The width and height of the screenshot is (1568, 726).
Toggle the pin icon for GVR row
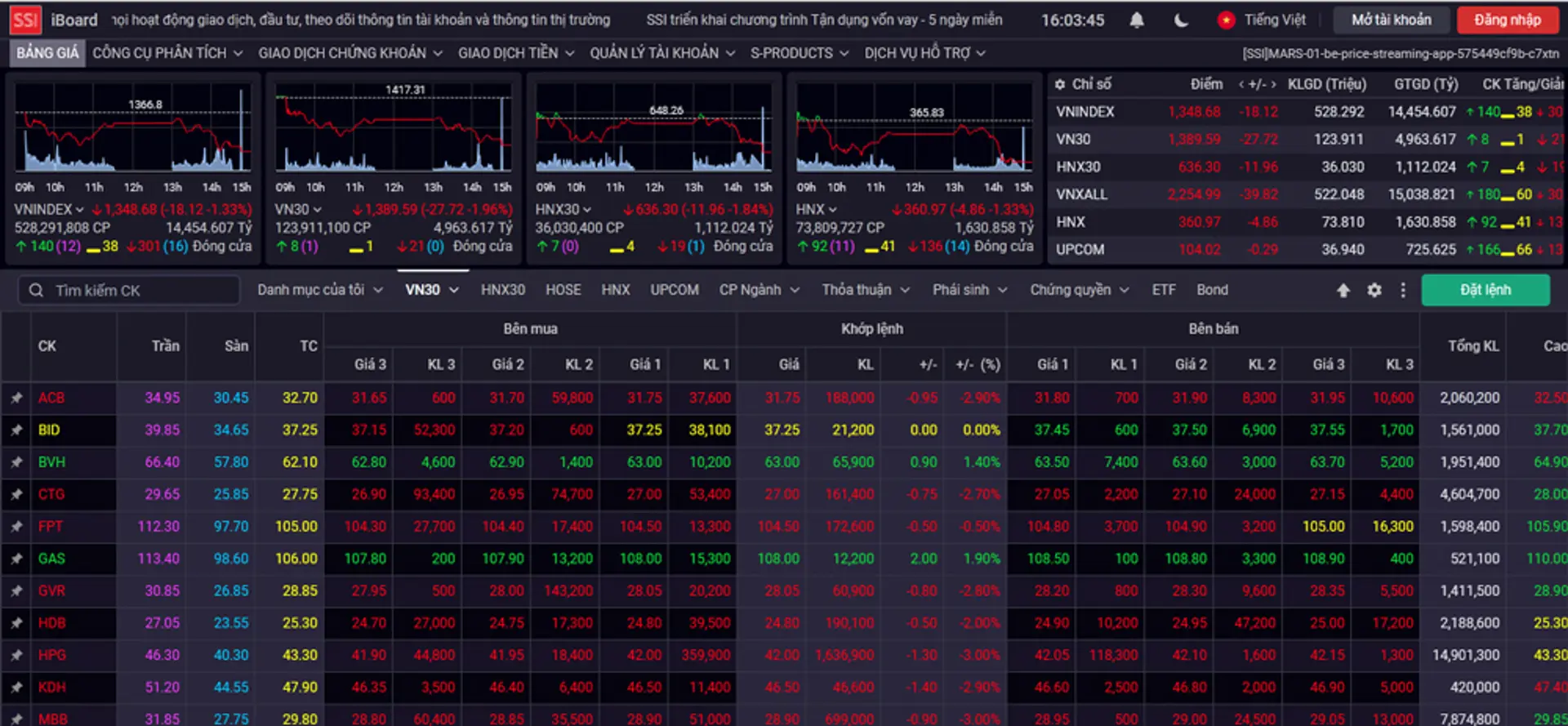pyautogui.click(x=16, y=590)
